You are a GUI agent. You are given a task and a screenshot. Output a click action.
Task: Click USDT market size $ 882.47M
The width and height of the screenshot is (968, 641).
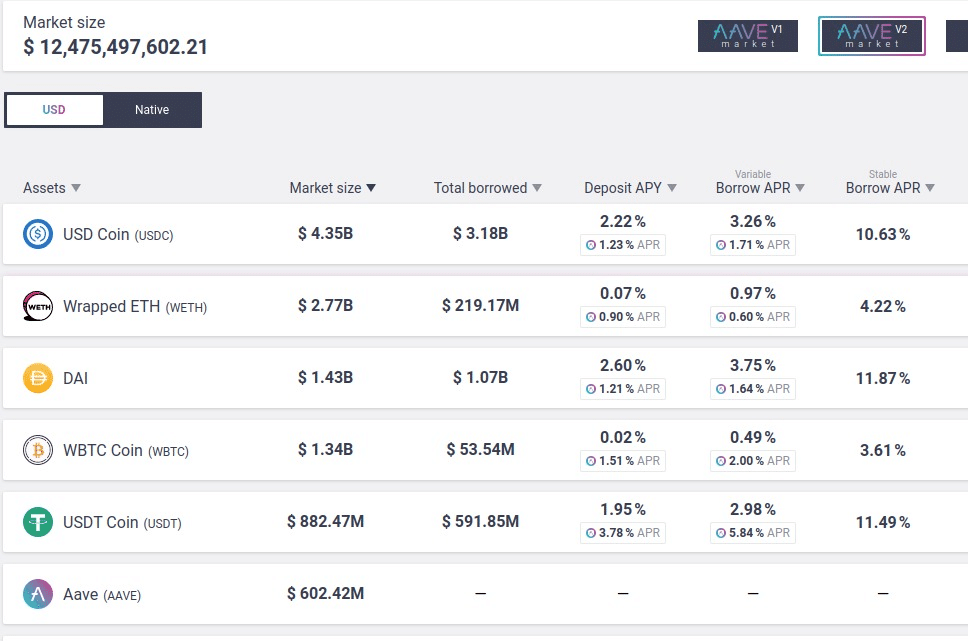[x=325, y=521]
